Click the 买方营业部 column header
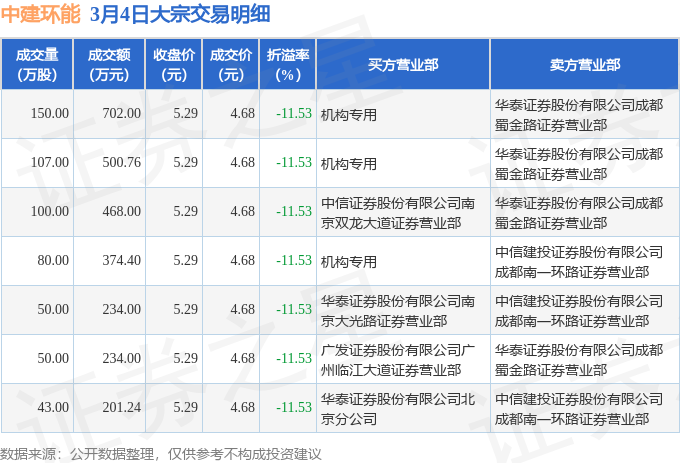This screenshot has height=463, width=680. [403, 65]
